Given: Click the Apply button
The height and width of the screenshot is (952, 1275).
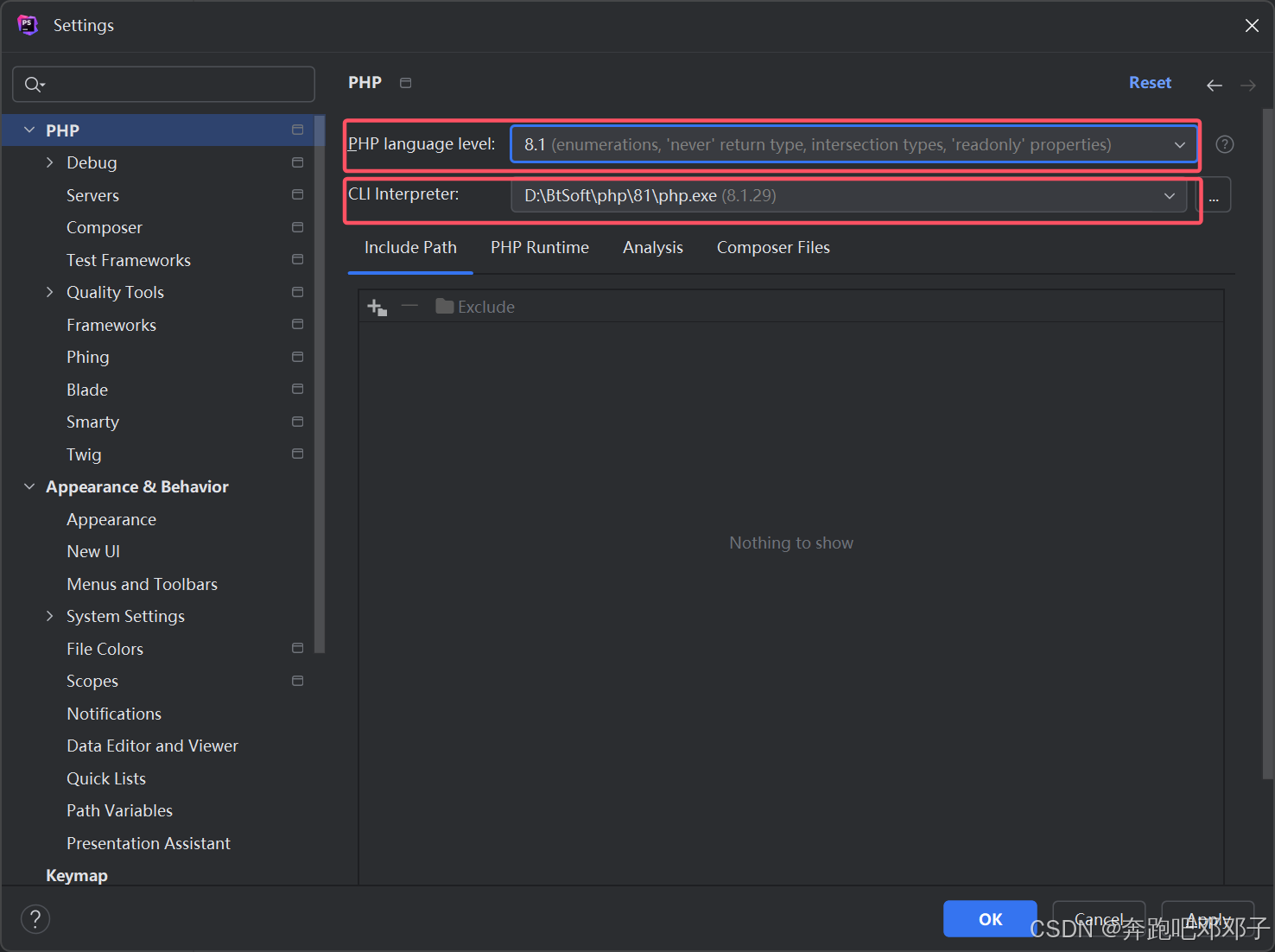Looking at the screenshot, I should point(1207,919).
